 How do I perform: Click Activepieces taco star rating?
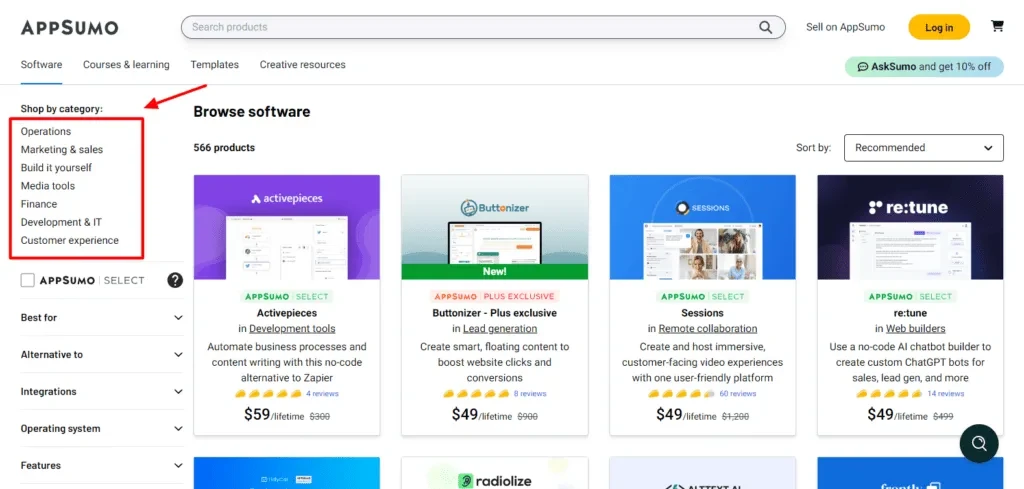(x=268, y=394)
